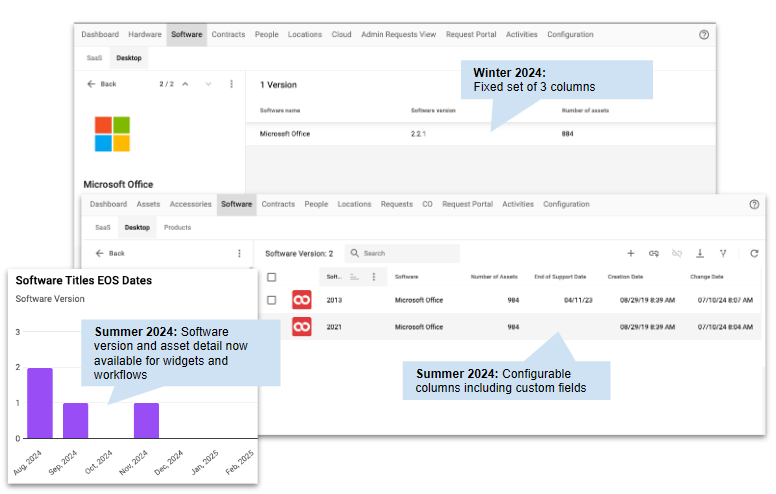Select the Software tab in the front window
The image size is (776, 494).
pos(237,204)
